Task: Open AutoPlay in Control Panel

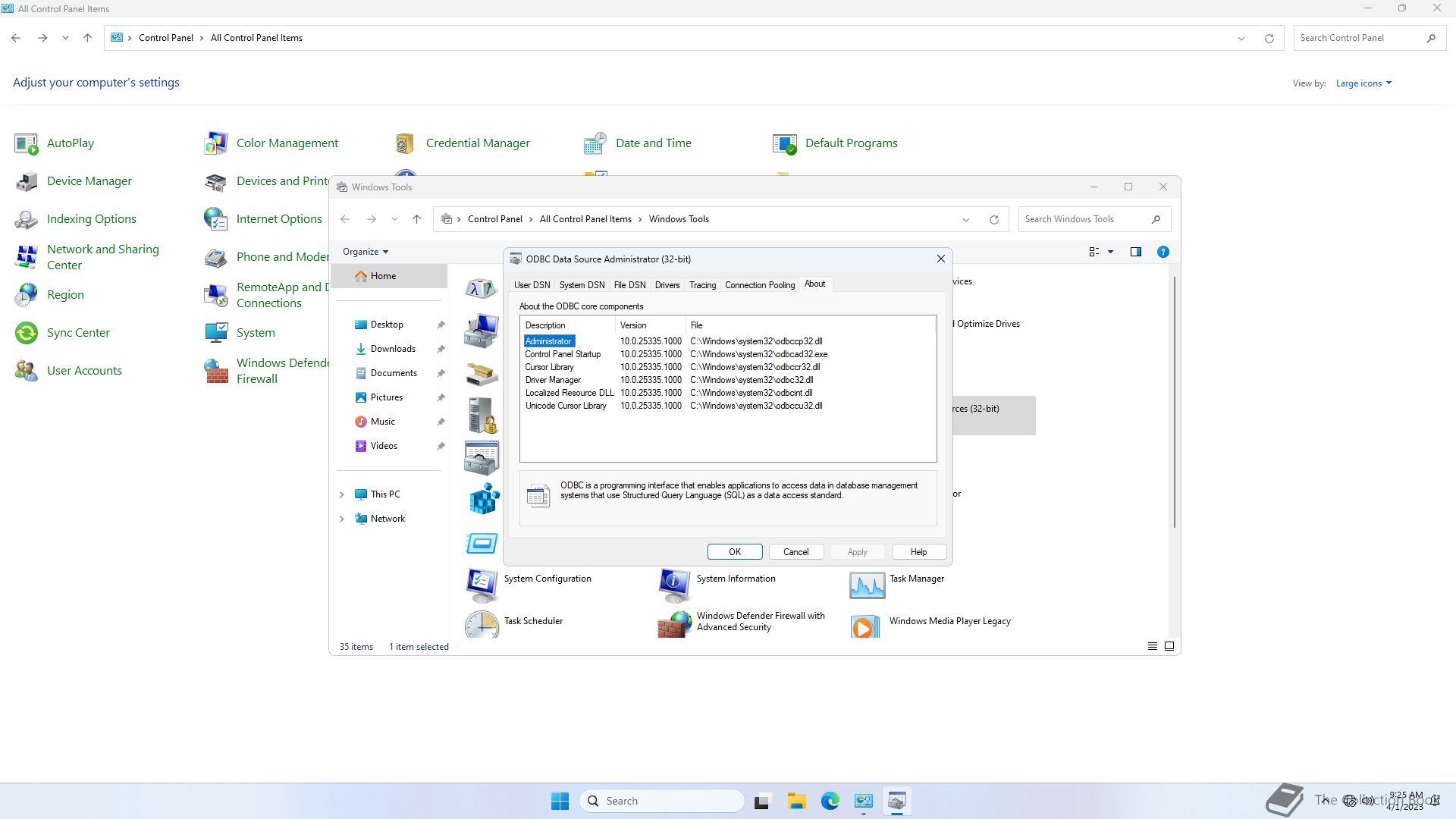Action: coord(55,143)
